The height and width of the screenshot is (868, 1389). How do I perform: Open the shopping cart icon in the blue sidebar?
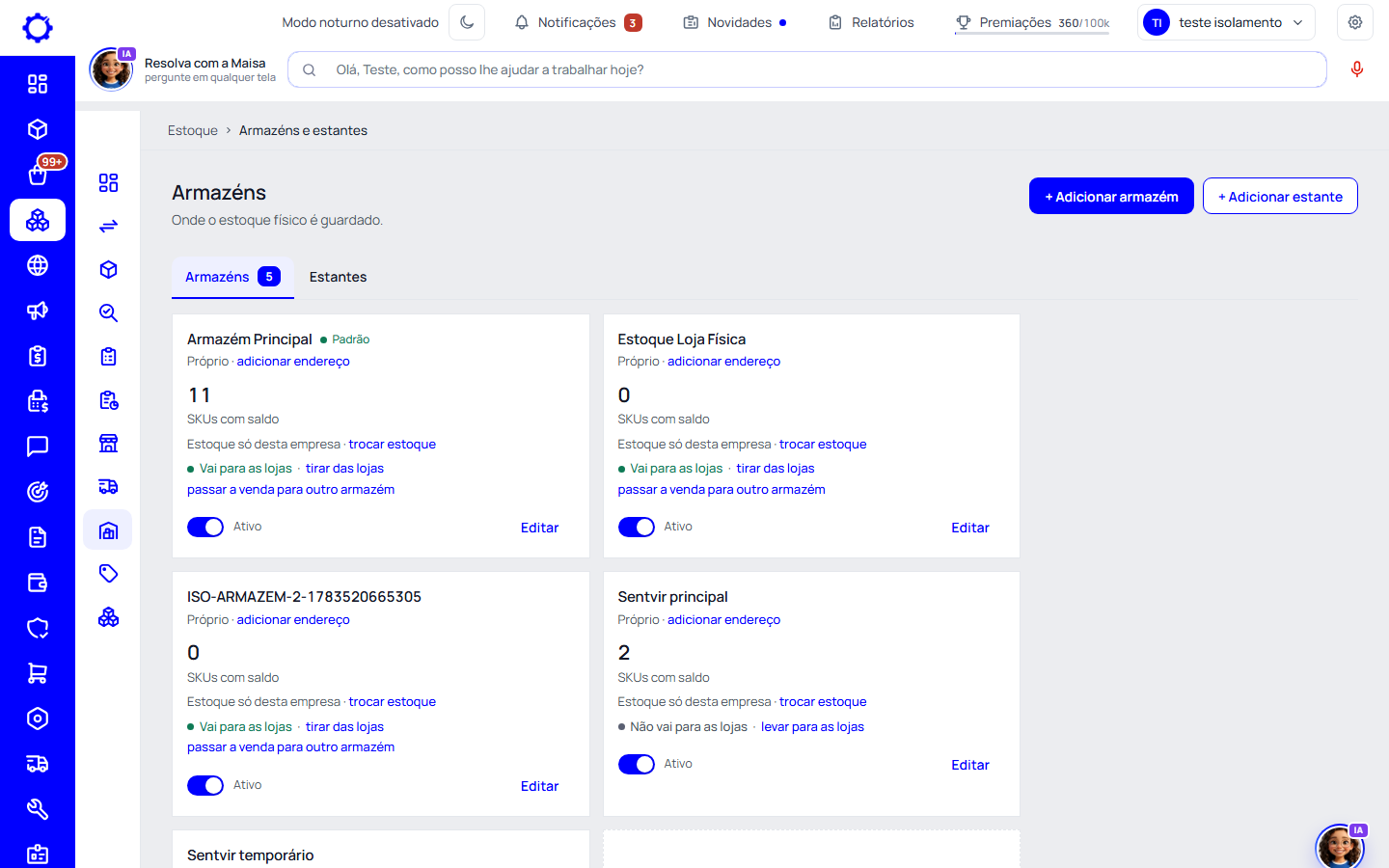tap(38, 673)
